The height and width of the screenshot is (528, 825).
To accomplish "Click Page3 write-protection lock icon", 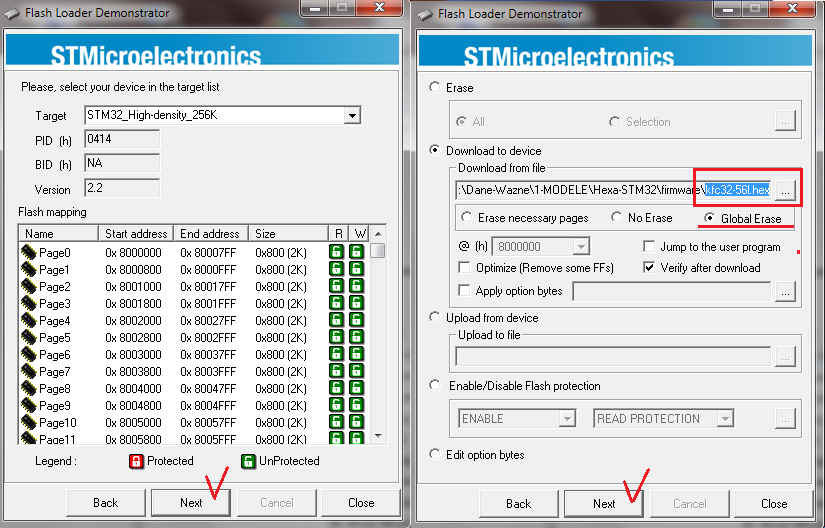I will pyautogui.click(x=356, y=304).
